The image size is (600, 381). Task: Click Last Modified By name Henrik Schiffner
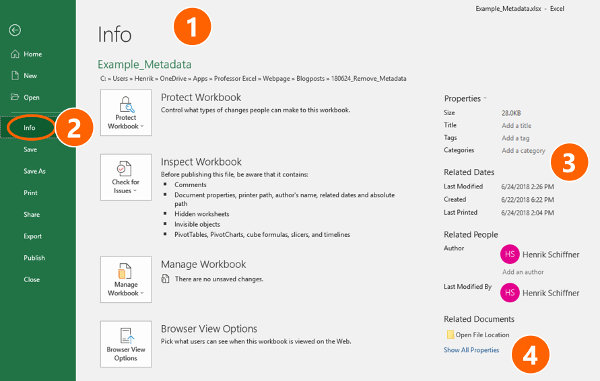click(x=551, y=293)
